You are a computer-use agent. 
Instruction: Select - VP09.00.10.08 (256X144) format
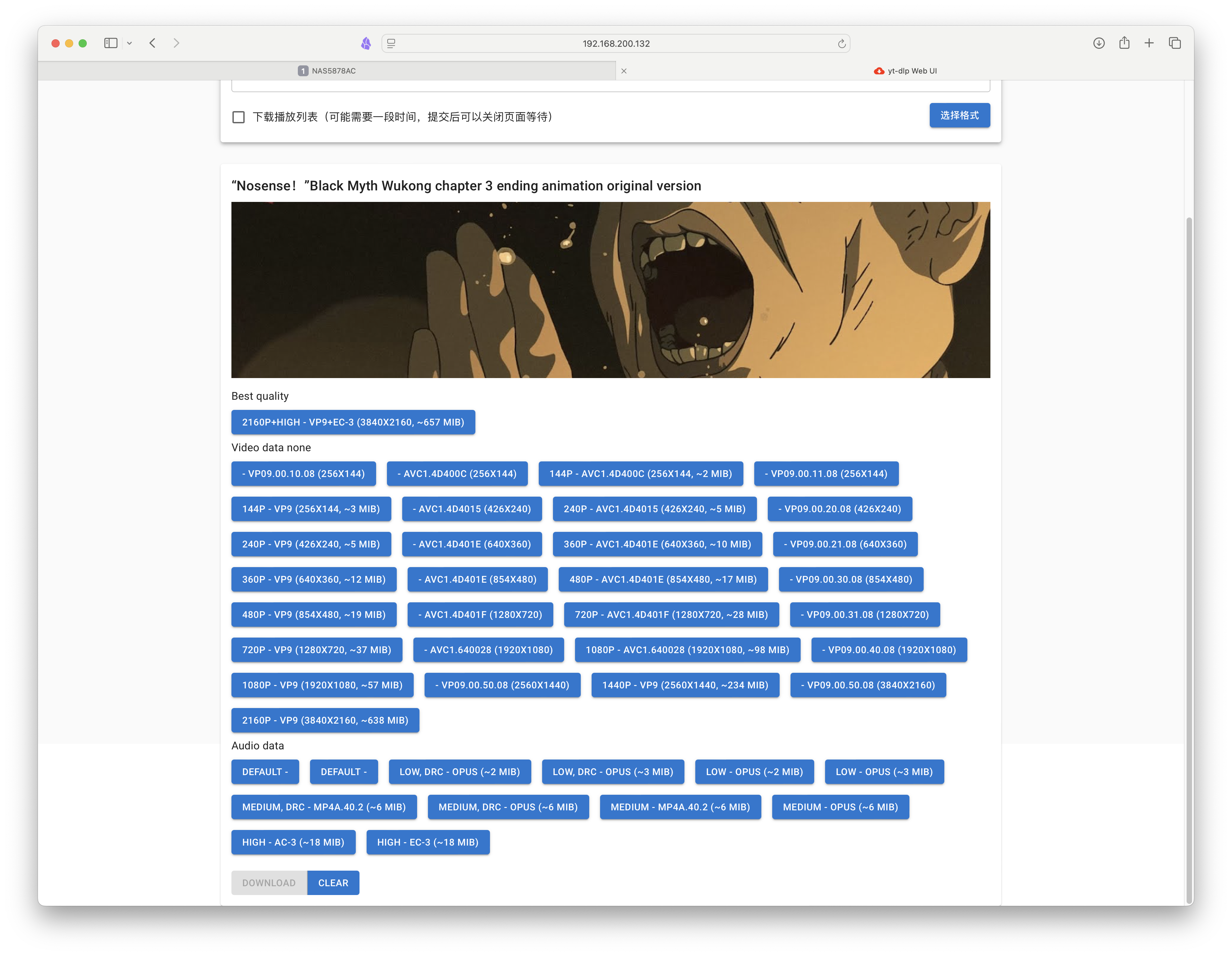point(304,474)
